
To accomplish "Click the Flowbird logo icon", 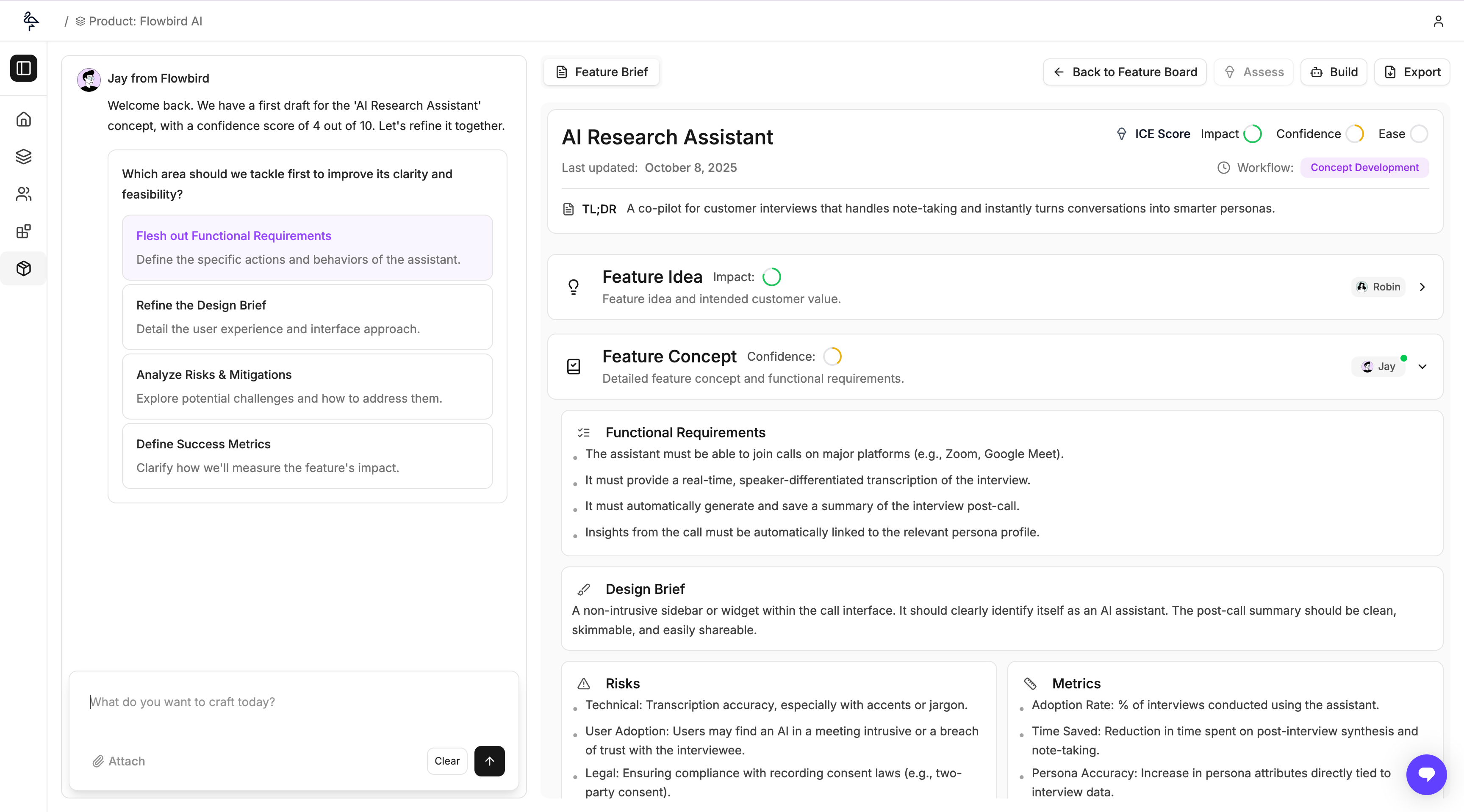I will click(30, 21).
